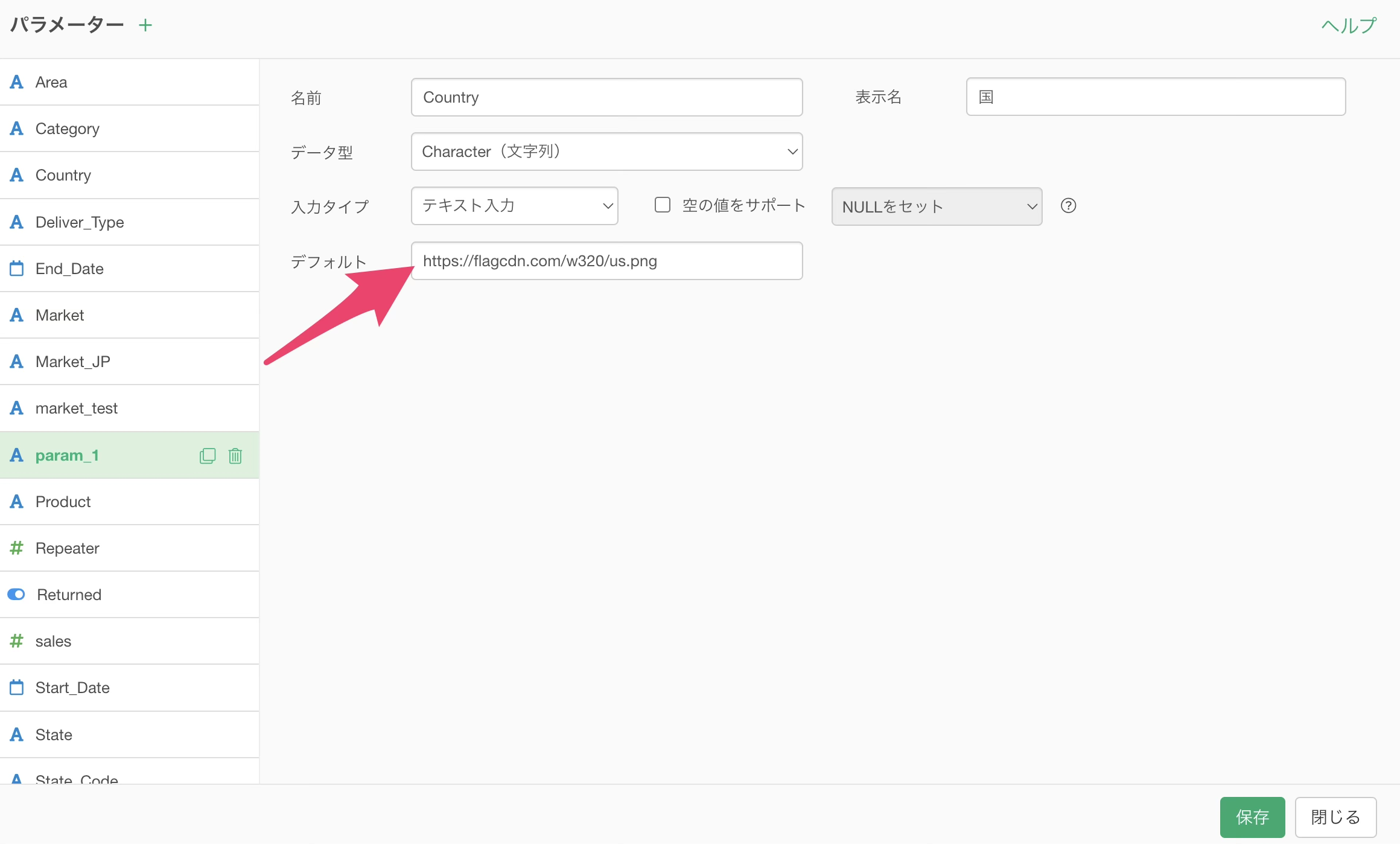Select the Repeater parameter
Screen dimensions: 1400x844
pos(130,548)
